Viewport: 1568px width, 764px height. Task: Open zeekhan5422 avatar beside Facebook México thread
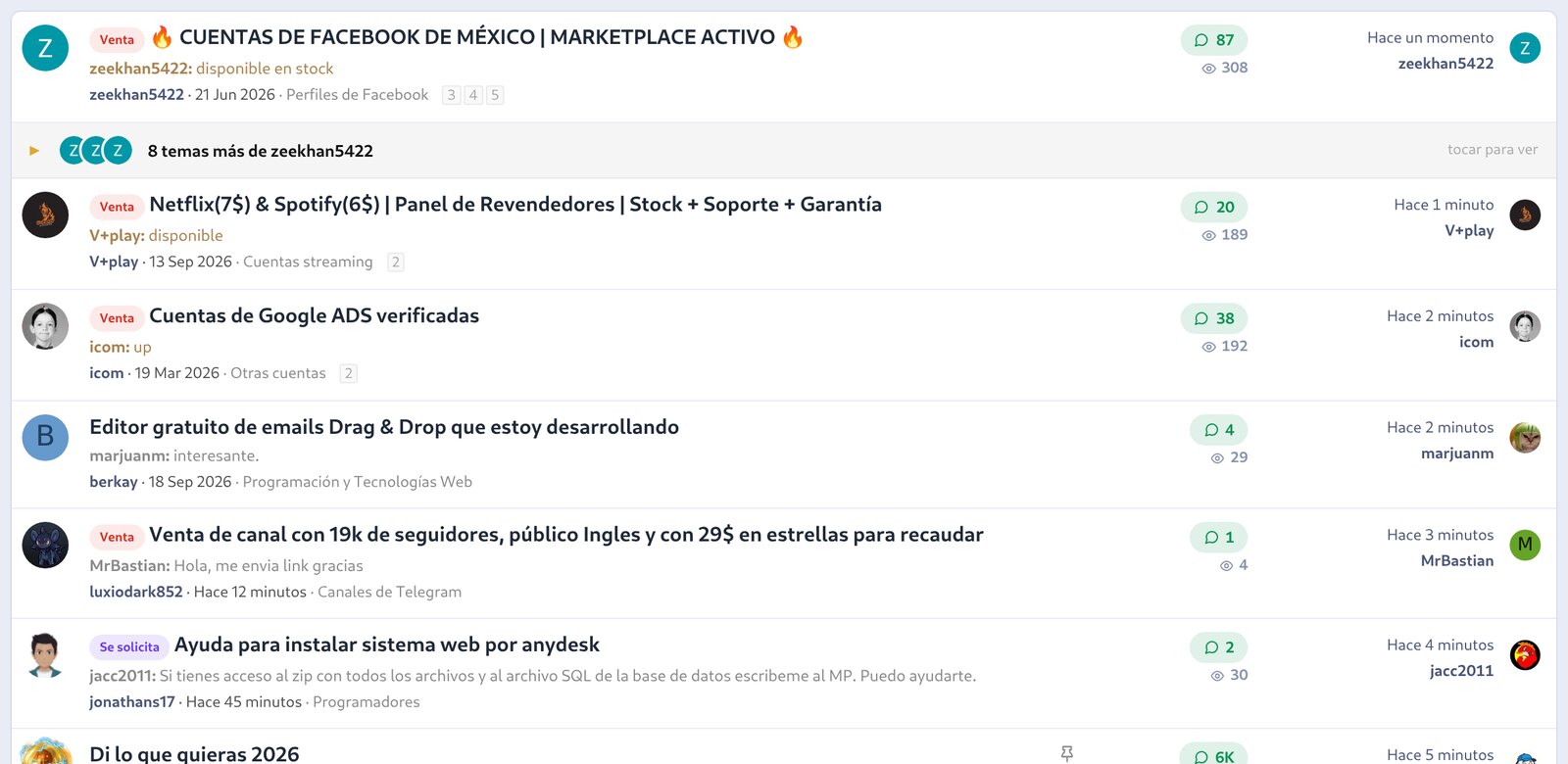[x=45, y=48]
